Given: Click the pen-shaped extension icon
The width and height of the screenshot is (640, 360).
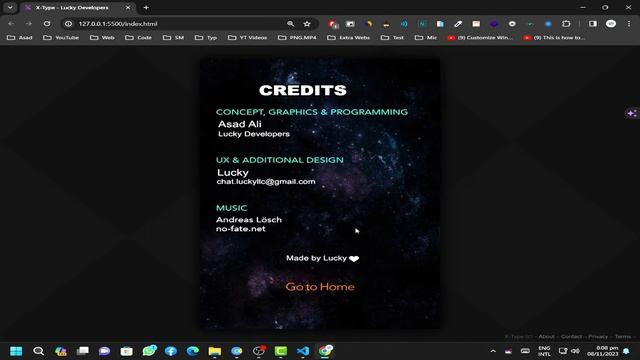Looking at the screenshot, I should [458, 24].
